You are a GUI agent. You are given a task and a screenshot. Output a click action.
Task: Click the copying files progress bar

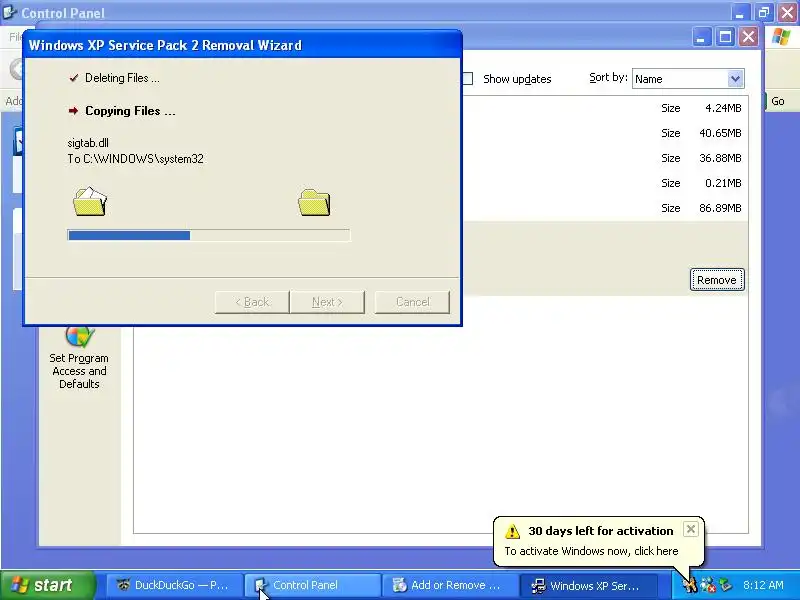click(209, 235)
